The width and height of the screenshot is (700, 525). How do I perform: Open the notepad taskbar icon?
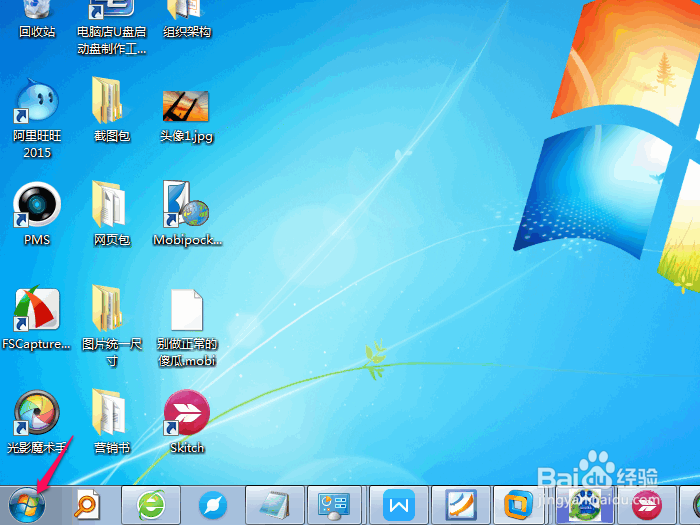pos(275,505)
